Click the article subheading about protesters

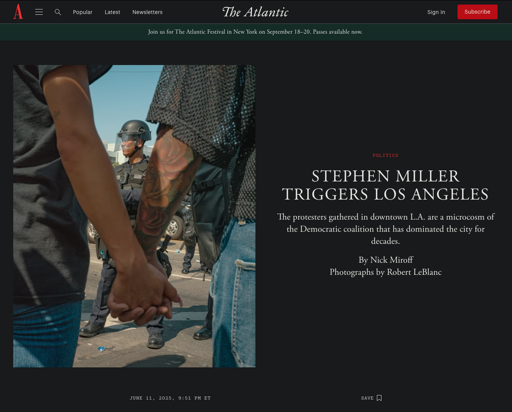click(x=385, y=229)
